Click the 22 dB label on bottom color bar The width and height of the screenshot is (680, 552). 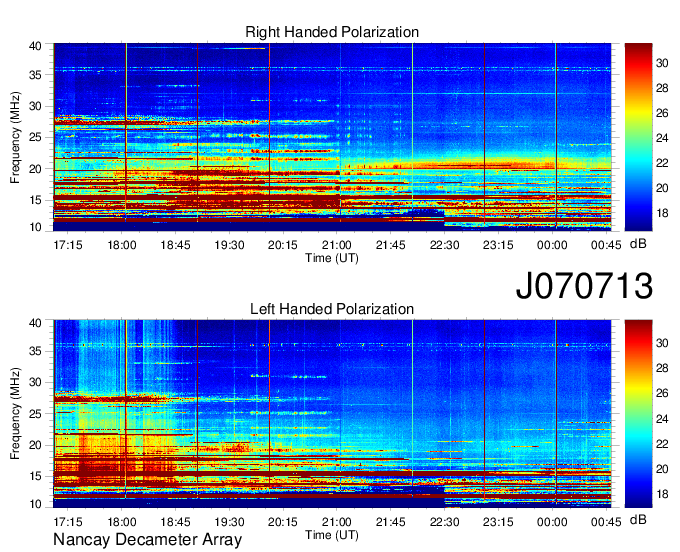pyautogui.click(x=662, y=444)
